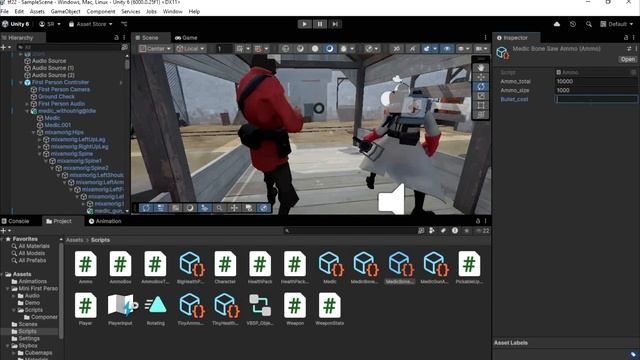Select the Player script asset
This screenshot has height=360, width=640.
click(x=86, y=309)
